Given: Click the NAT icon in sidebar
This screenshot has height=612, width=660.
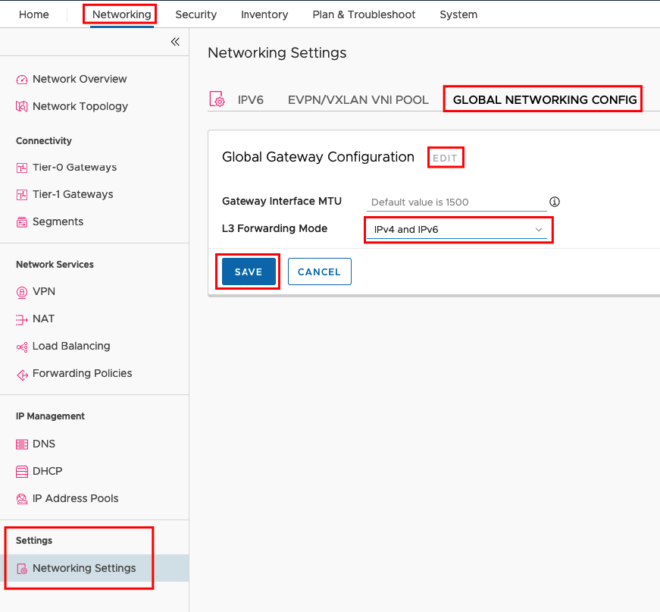Looking at the screenshot, I should coord(22,319).
